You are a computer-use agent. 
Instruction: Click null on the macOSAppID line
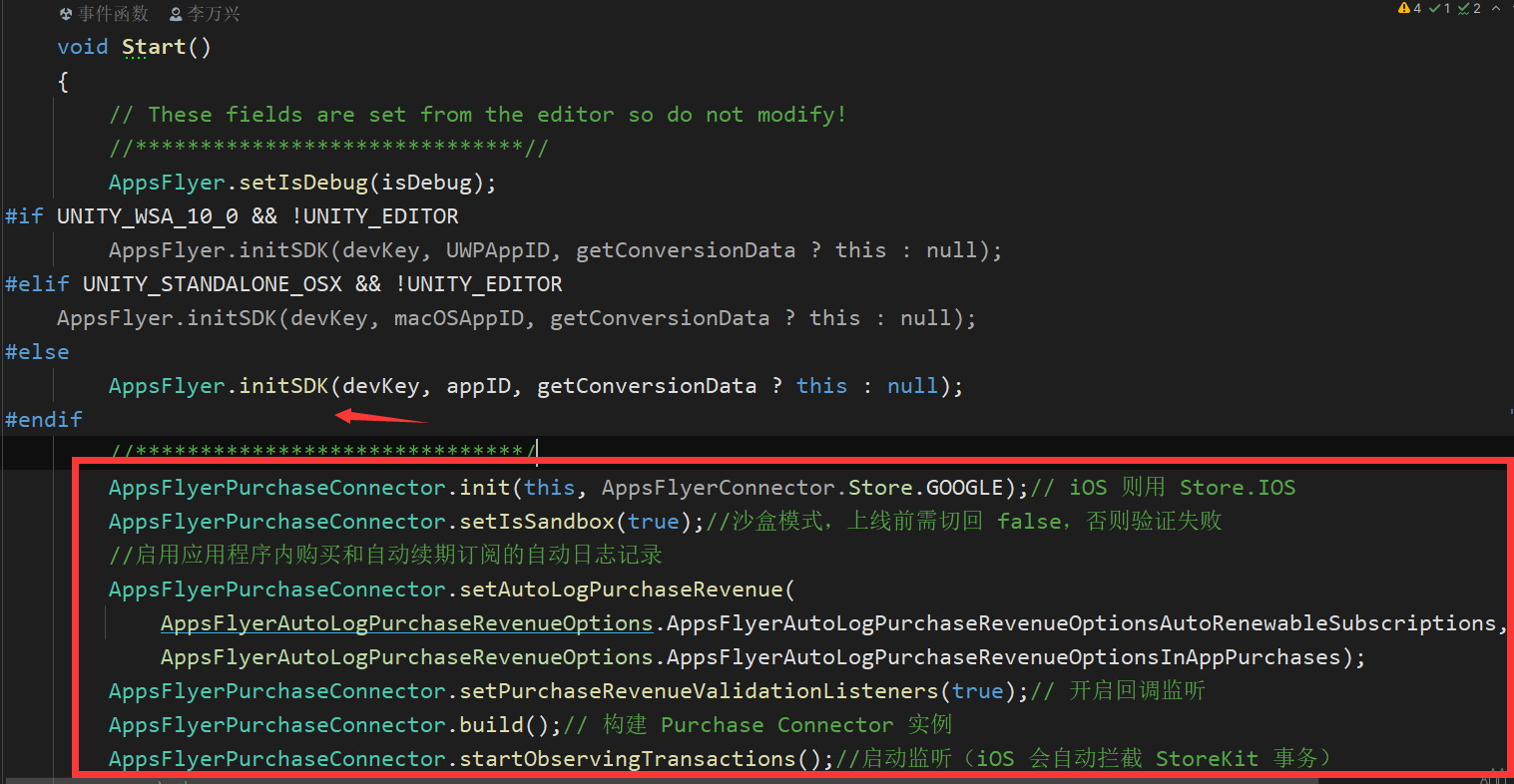pos(925,318)
